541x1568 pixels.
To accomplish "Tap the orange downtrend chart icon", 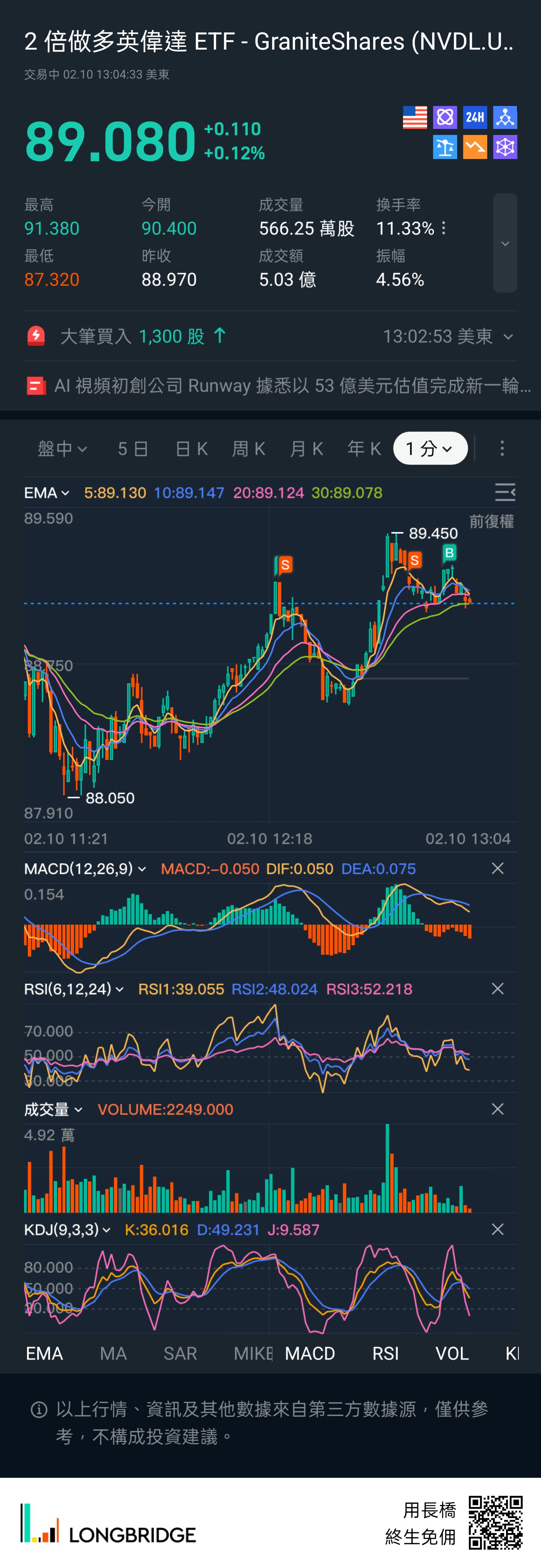I will click(475, 147).
